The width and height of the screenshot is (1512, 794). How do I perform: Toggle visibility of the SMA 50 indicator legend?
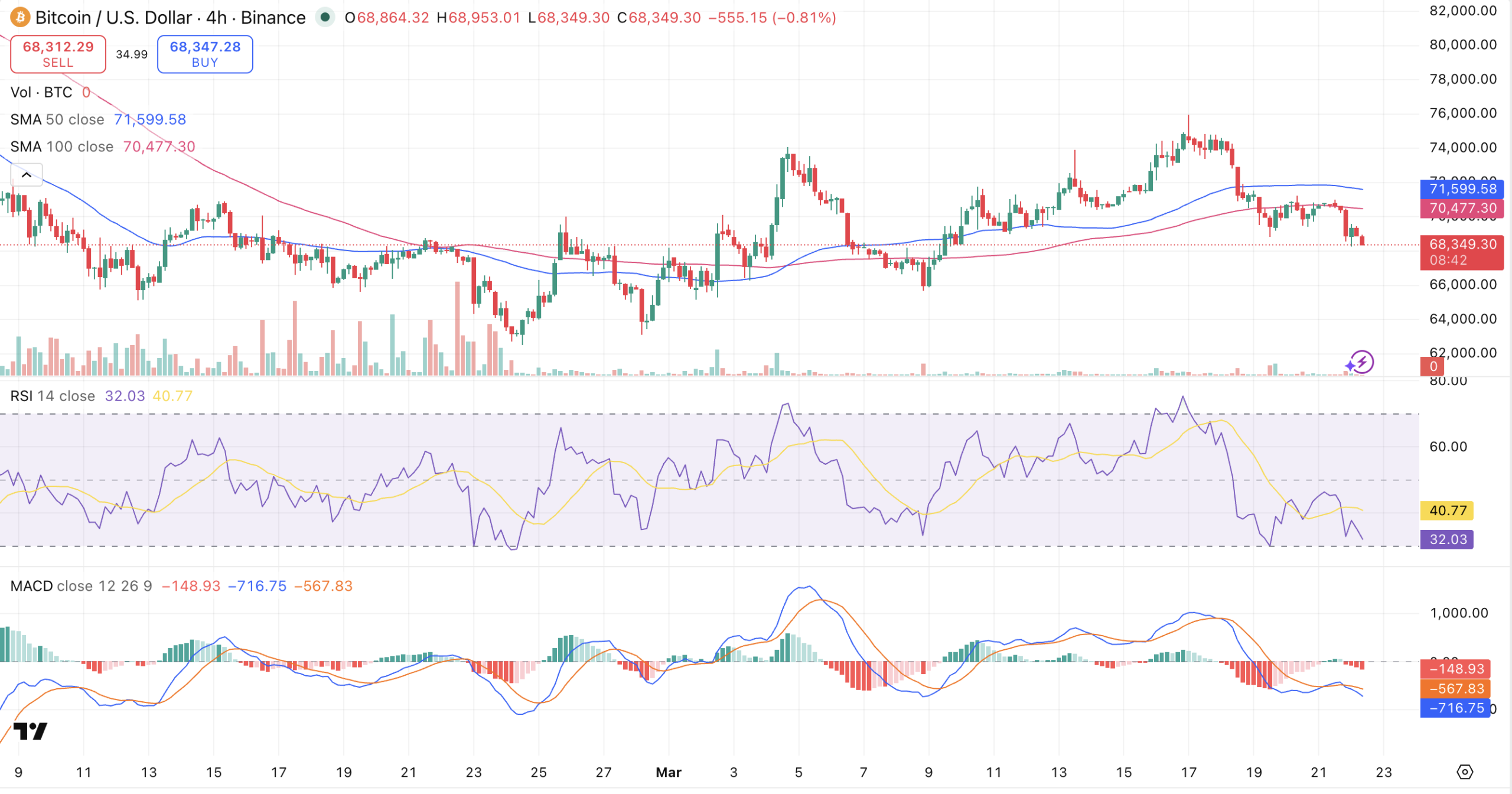point(56,119)
